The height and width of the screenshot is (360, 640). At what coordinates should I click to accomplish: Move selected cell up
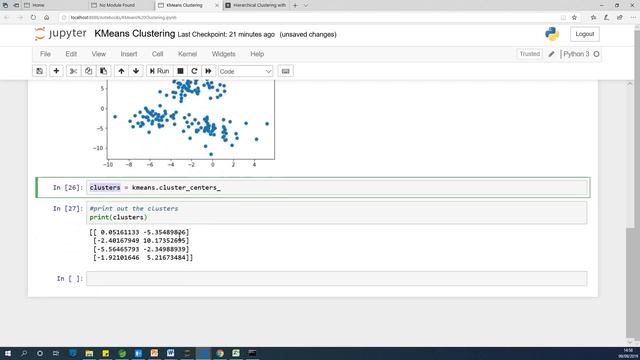click(121, 71)
